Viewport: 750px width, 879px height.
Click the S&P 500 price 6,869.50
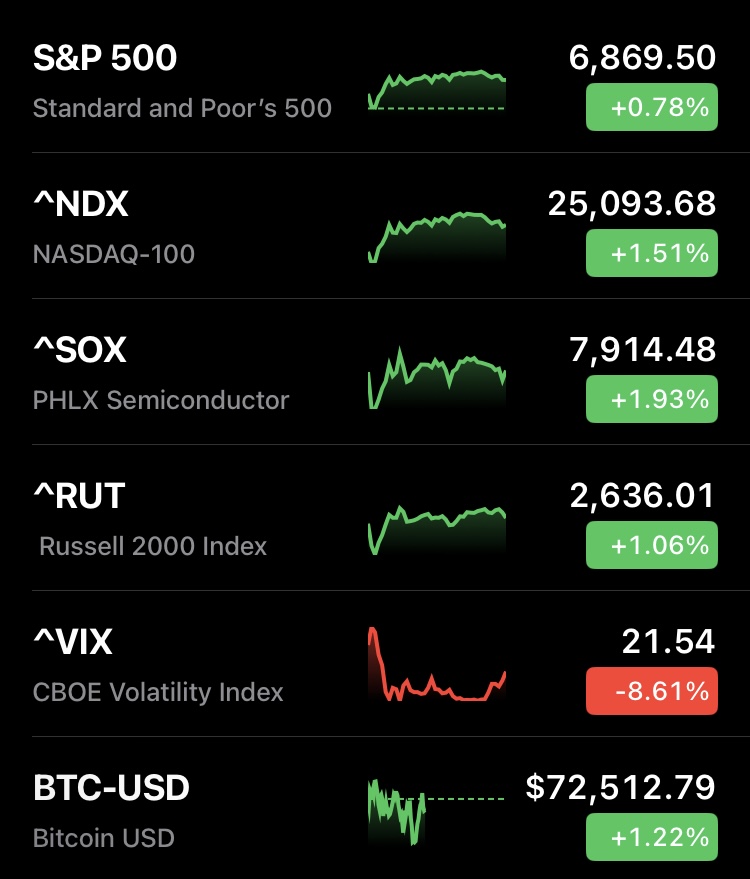(642, 58)
